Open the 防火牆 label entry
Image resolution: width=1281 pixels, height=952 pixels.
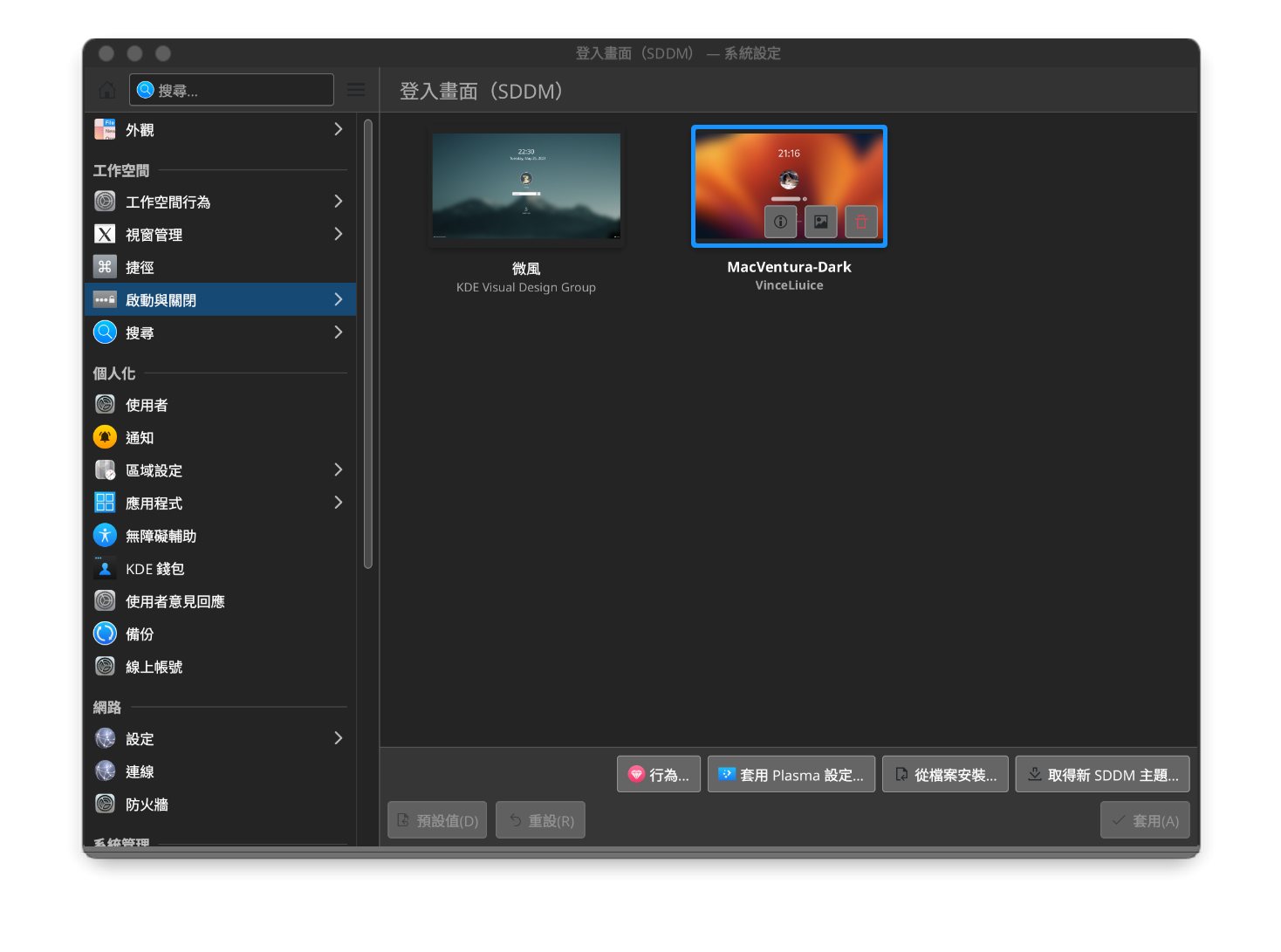click(x=147, y=805)
